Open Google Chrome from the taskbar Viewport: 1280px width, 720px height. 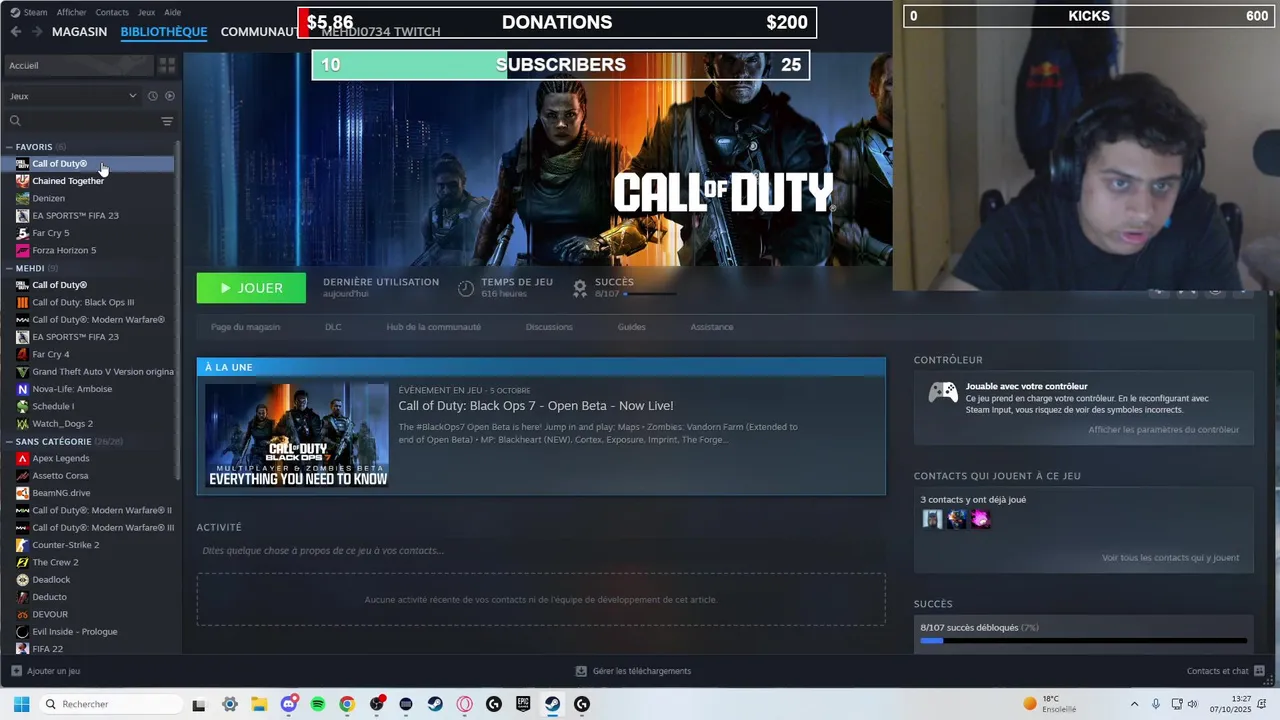(x=347, y=704)
